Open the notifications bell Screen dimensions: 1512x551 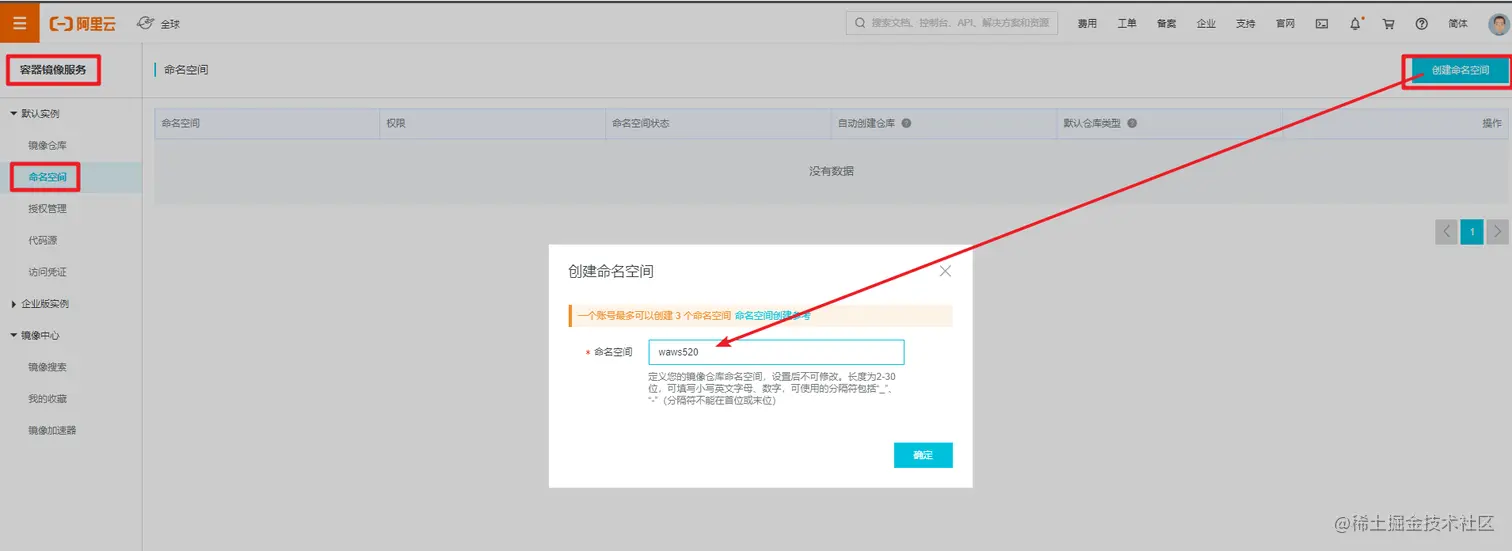point(1356,23)
